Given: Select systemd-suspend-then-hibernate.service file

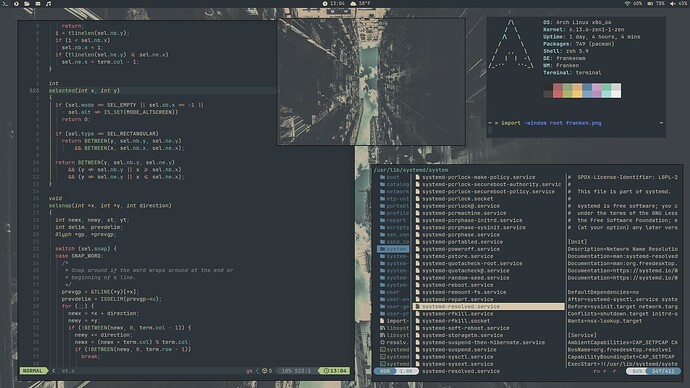Looking at the screenshot, I should point(484,342).
